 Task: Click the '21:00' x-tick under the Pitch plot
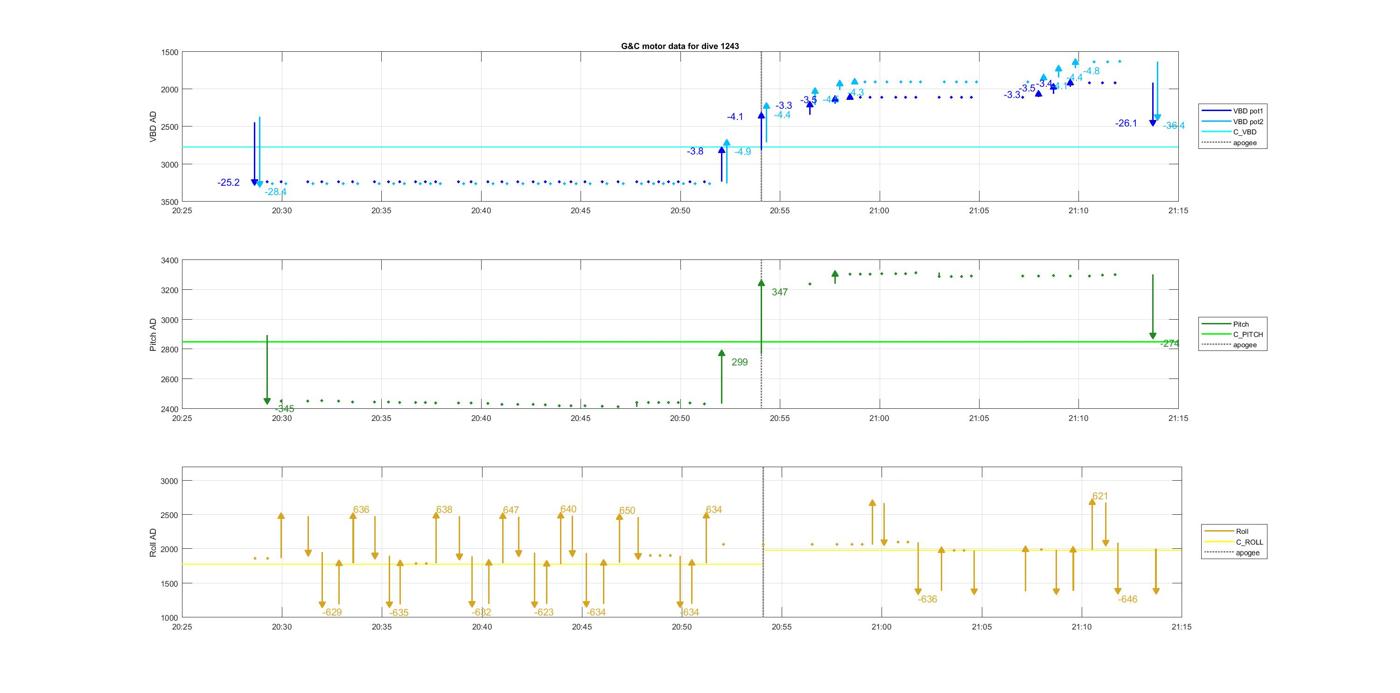[x=879, y=418]
